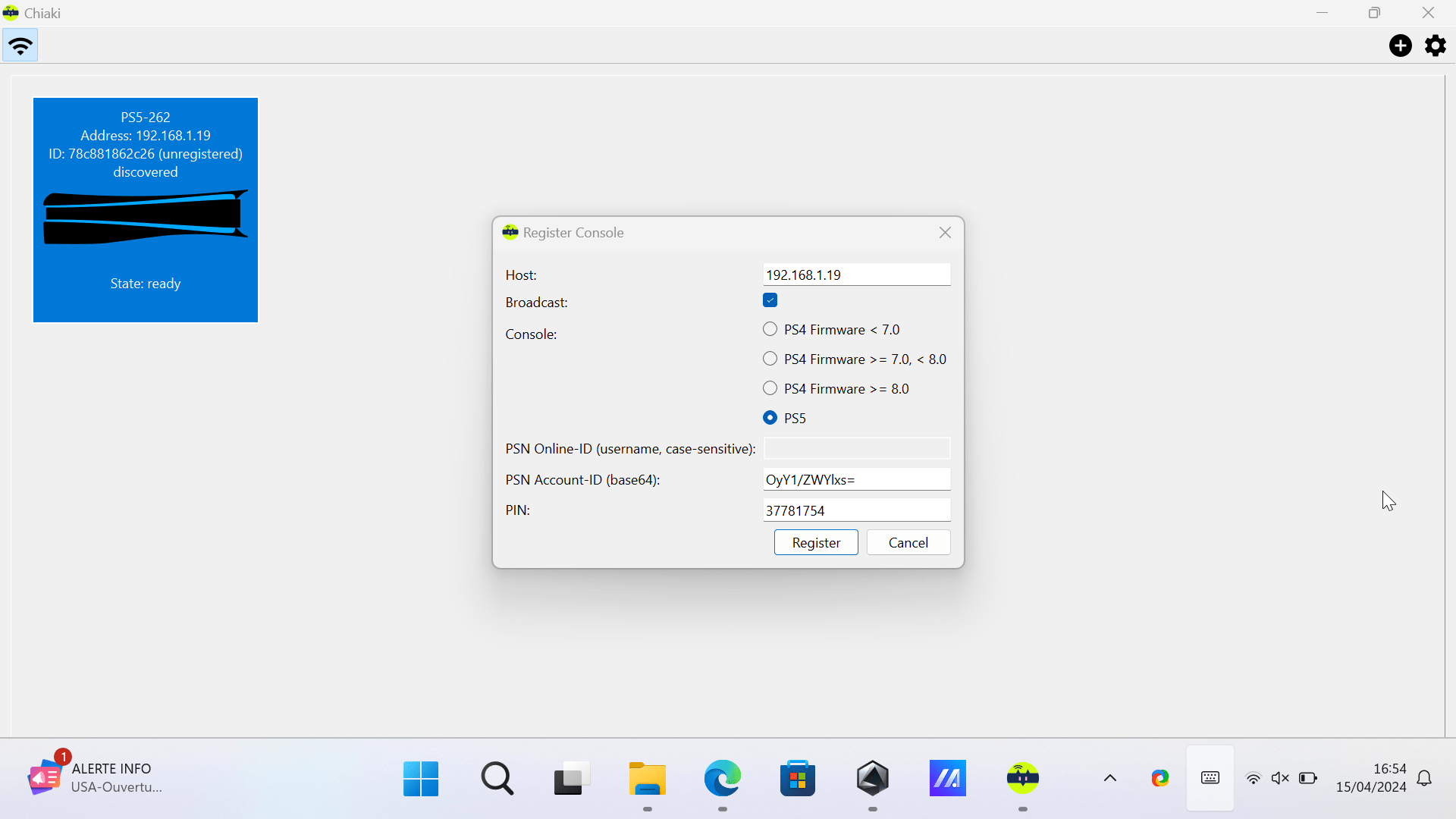Uncheck the Broadcast checkbox
This screenshot has height=819, width=1456.
click(x=770, y=300)
